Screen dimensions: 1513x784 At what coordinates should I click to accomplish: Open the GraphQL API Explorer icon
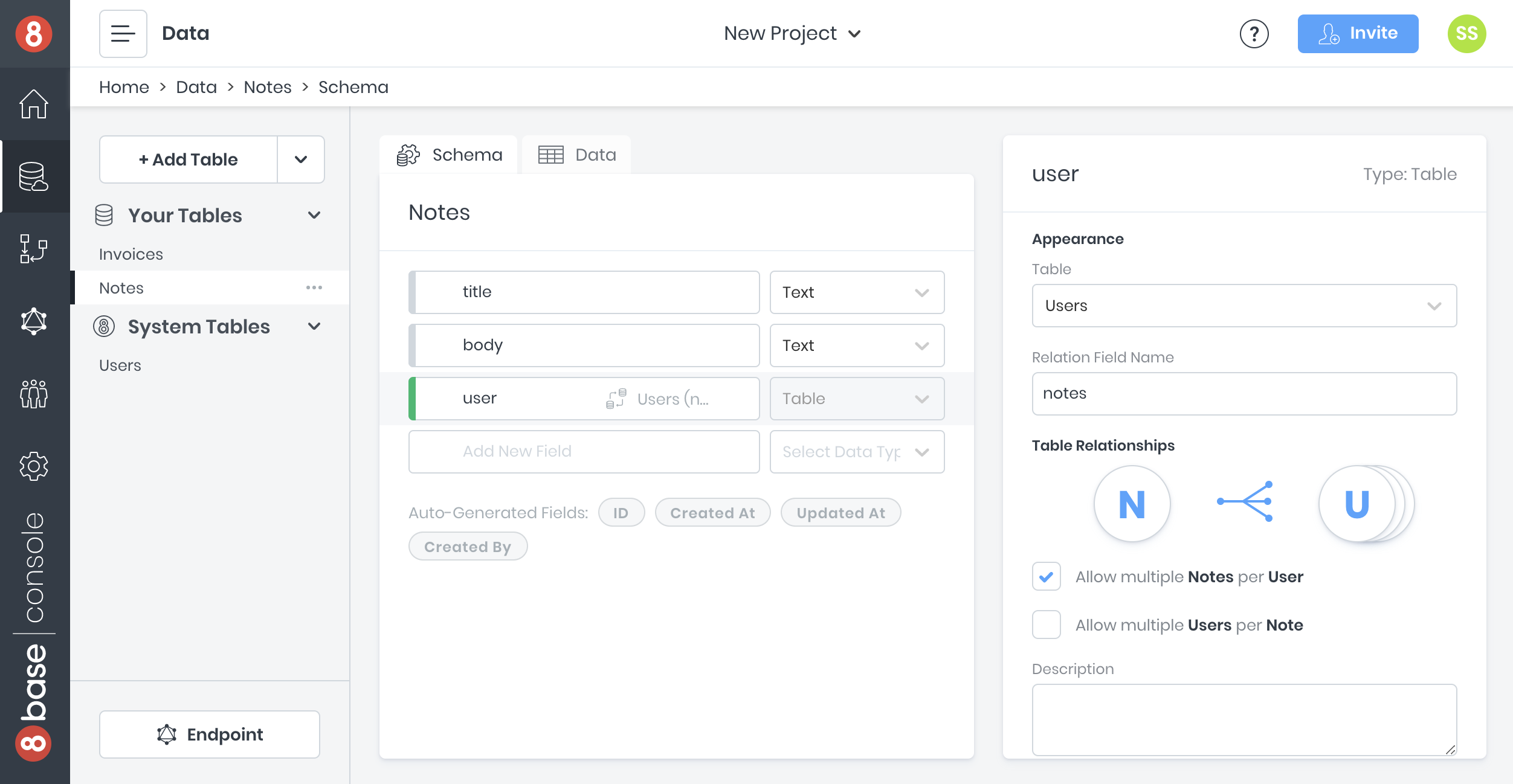point(34,321)
